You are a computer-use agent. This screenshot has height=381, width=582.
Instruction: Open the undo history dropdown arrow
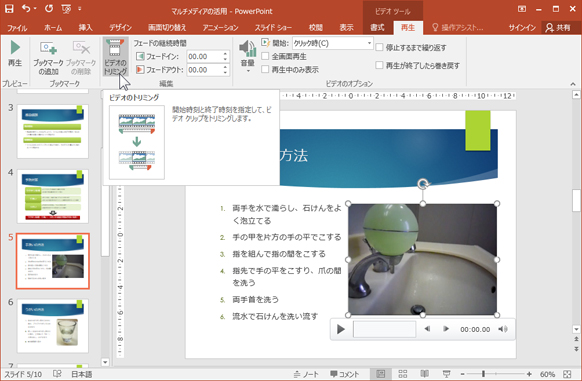click(35, 9)
